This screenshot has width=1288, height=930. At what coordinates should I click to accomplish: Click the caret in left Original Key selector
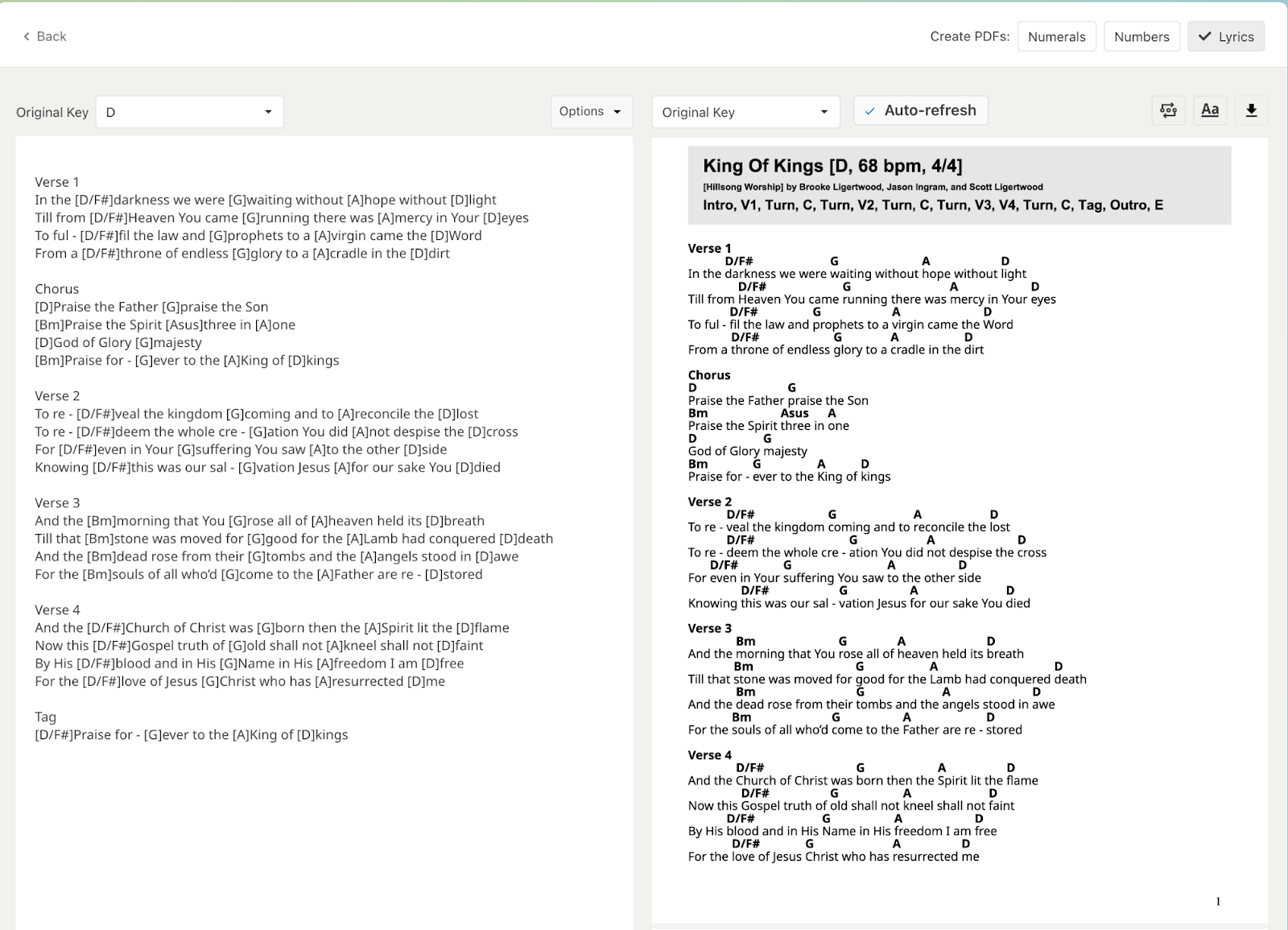click(x=269, y=112)
